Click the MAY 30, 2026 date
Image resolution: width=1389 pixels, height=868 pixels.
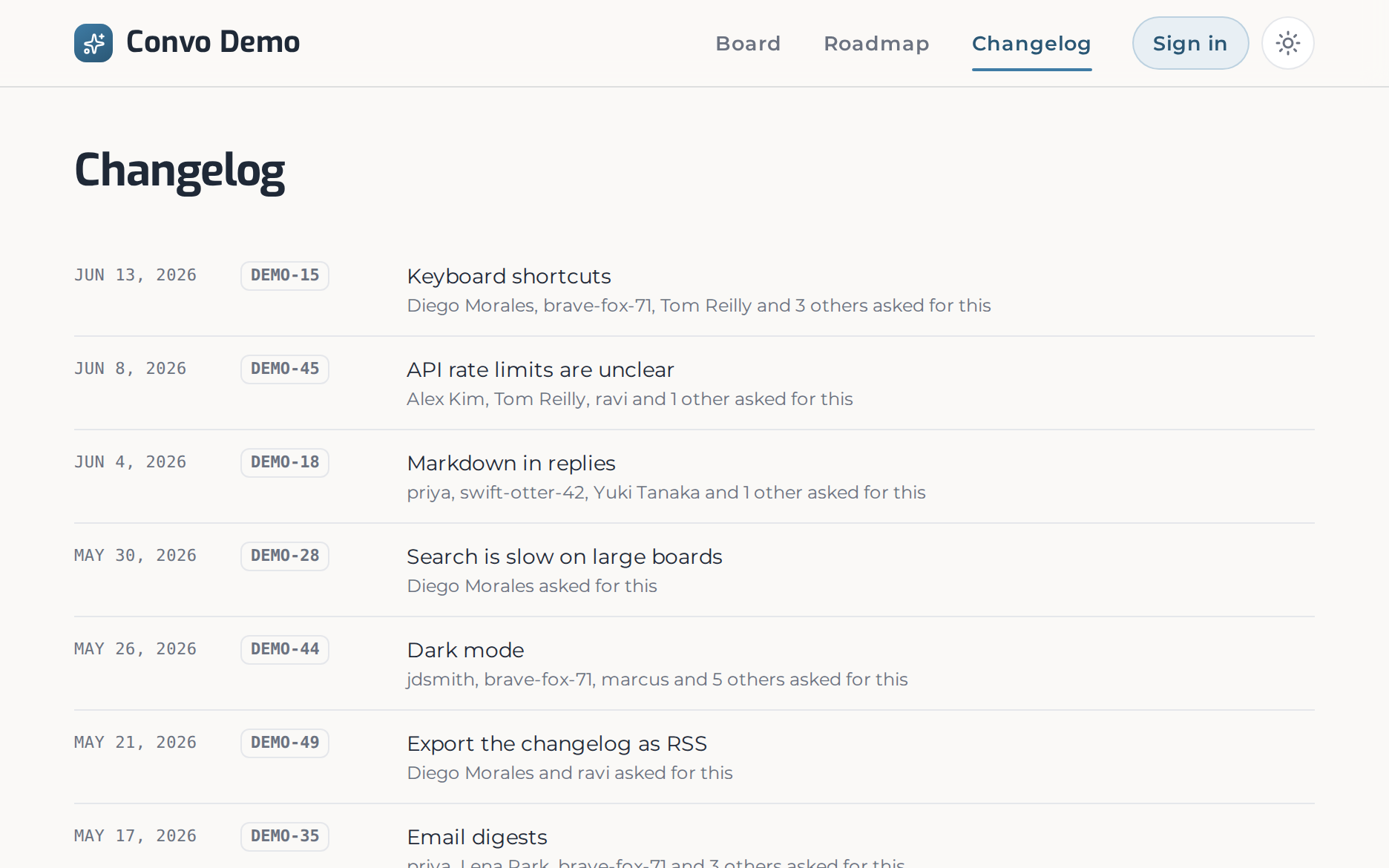coord(135,556)
